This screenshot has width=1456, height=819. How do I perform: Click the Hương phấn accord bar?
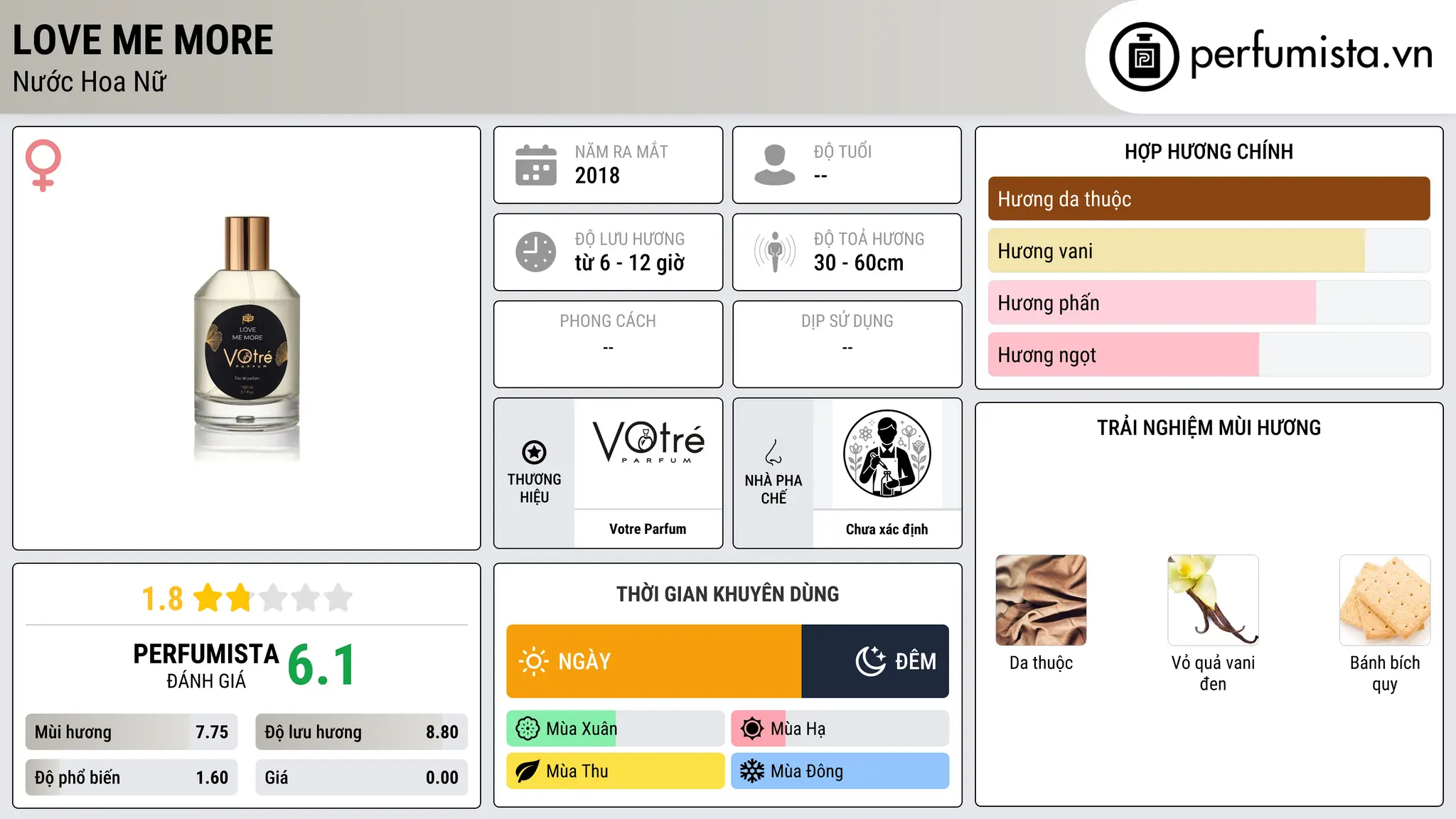tap(1209, 303)
